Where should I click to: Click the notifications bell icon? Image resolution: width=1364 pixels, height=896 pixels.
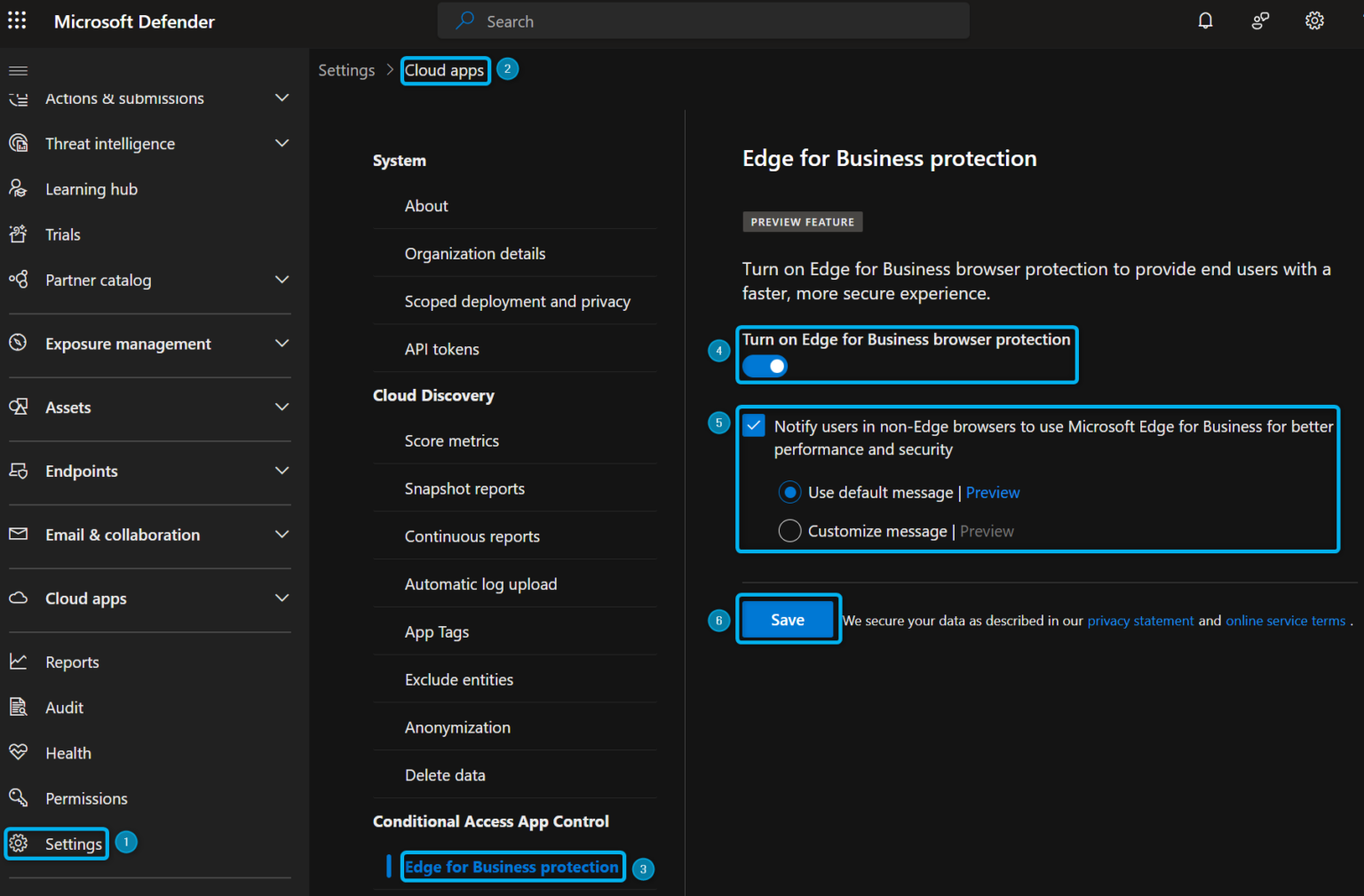1205,20
